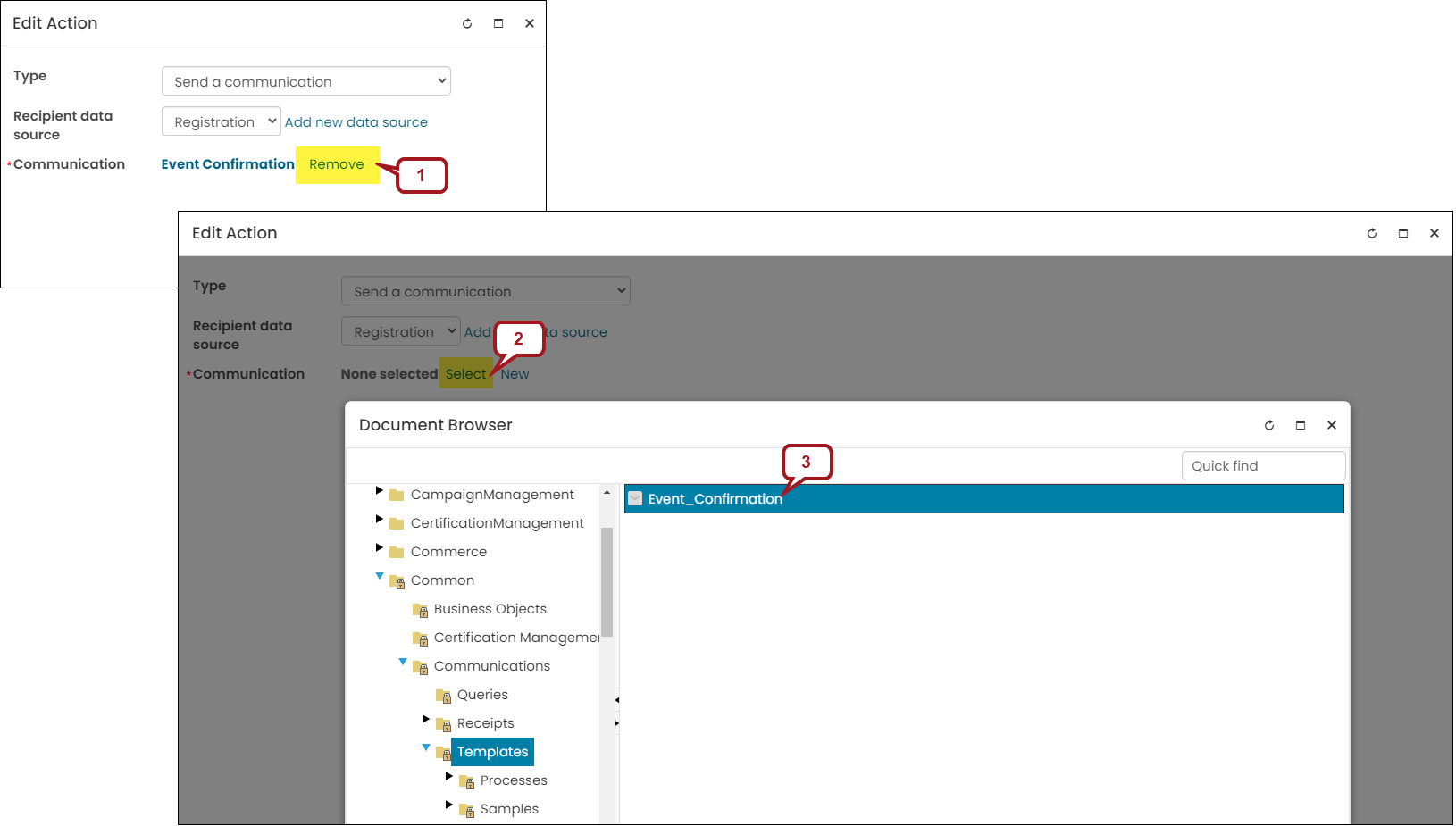Select the Templates folder in tree
This screenshot has height=826, width=1456.
[x=493, y=752]
